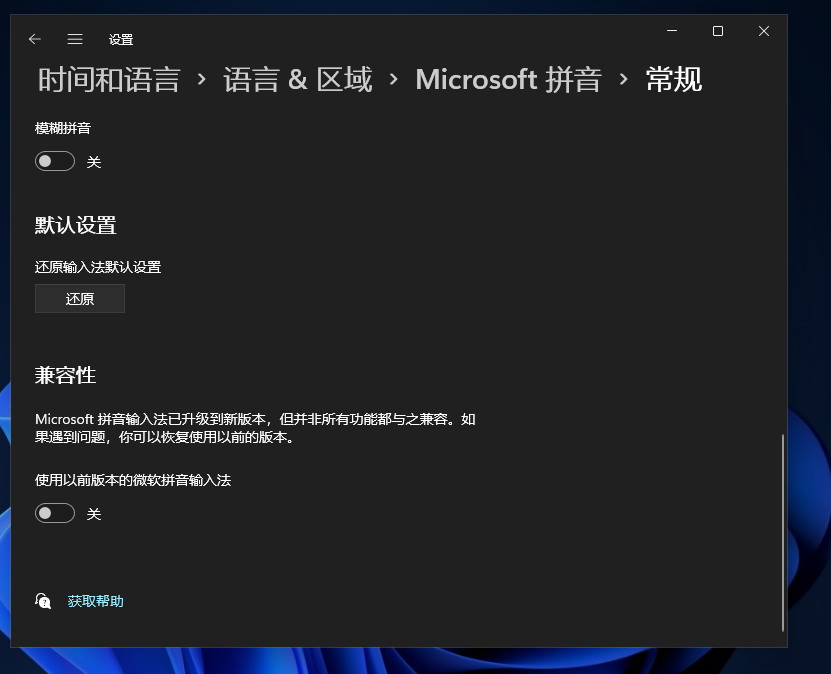Toggle the 模糊拼音 switch on
The image size is (831, 674).
(54, 160)
